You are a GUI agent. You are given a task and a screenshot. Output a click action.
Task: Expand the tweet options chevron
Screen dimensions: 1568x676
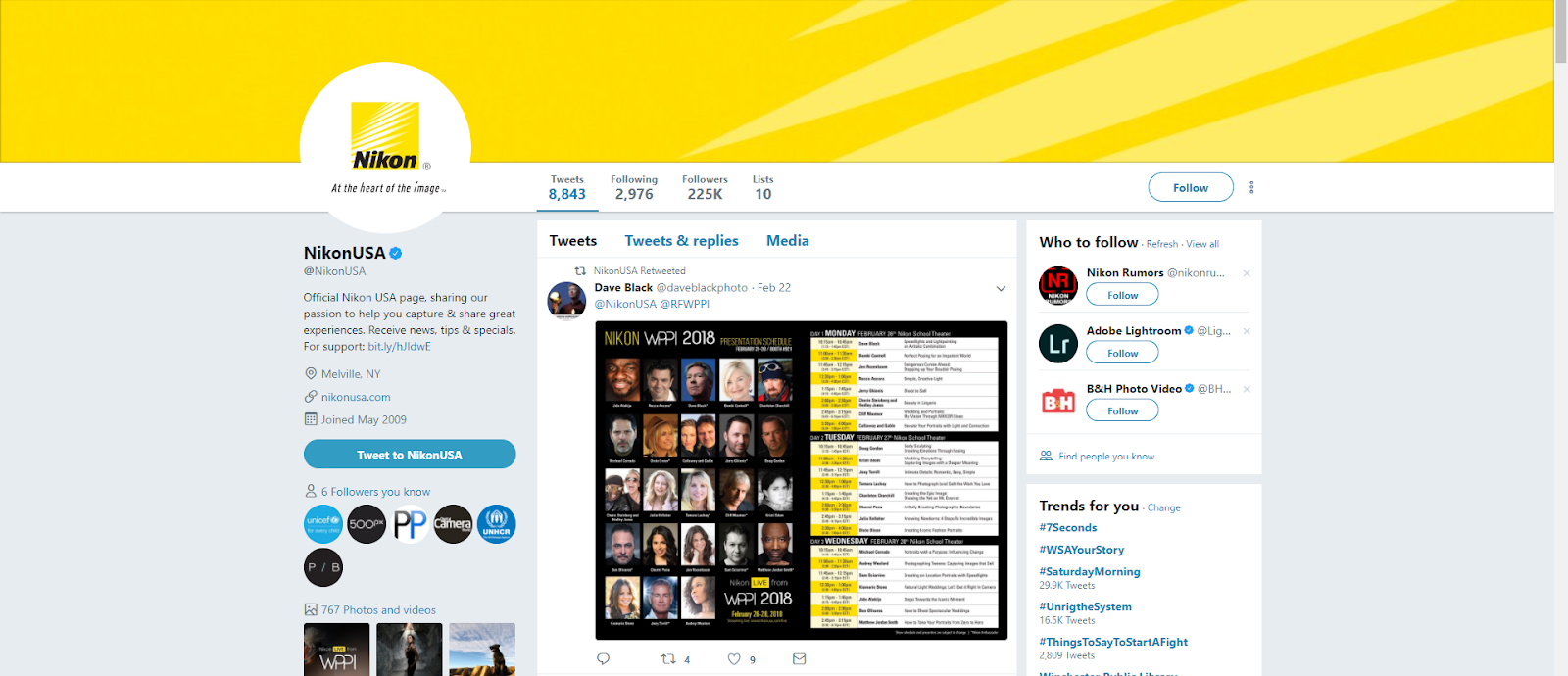pos(1001,288)
